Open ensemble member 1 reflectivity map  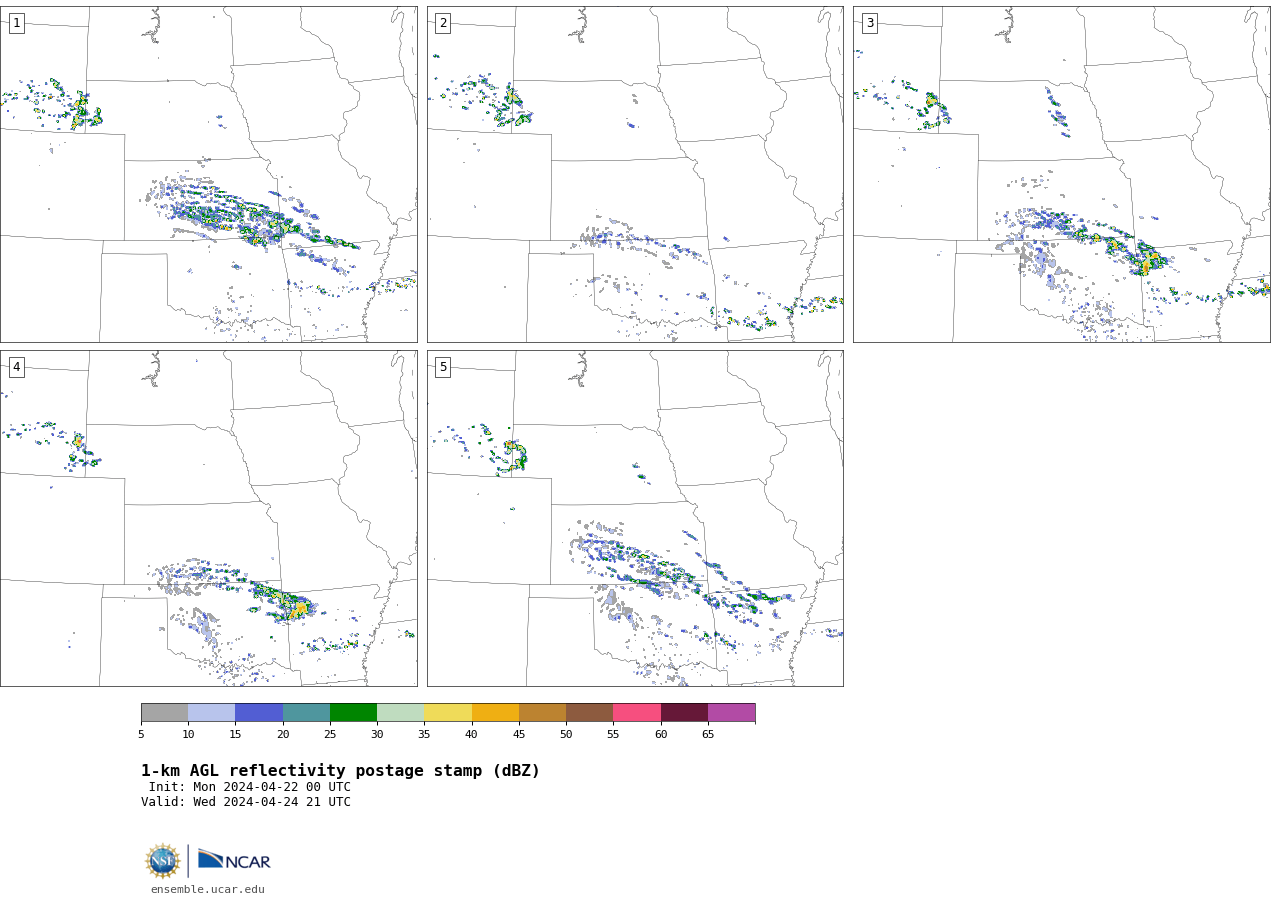point(208,174)
